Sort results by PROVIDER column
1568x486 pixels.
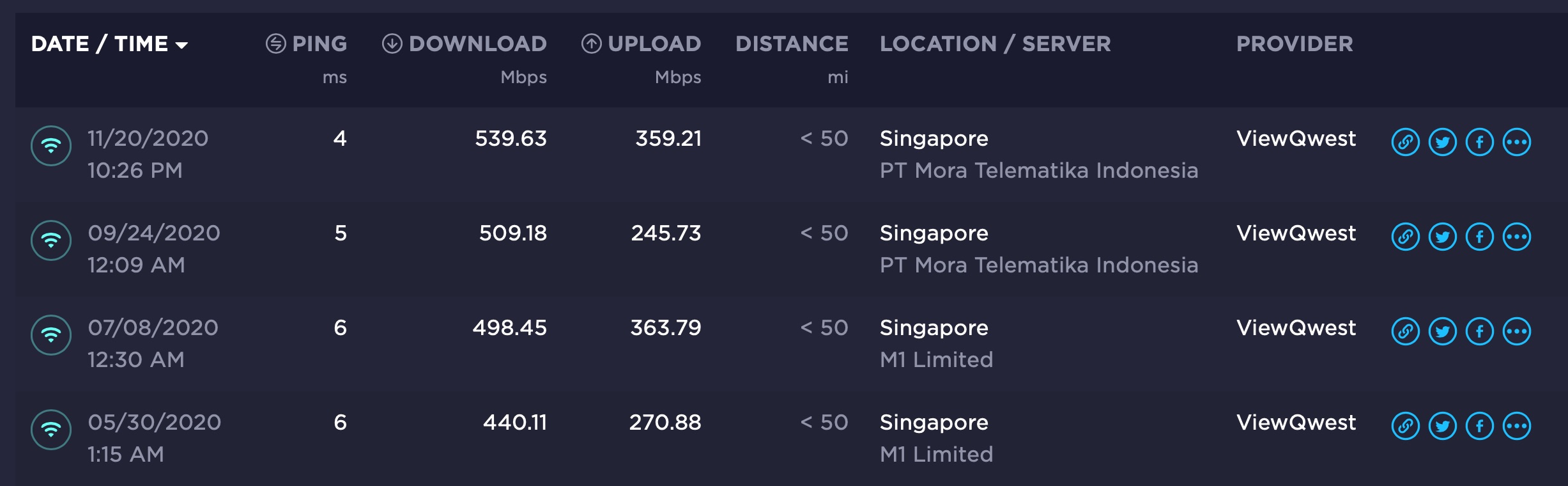coord(1295,43)
